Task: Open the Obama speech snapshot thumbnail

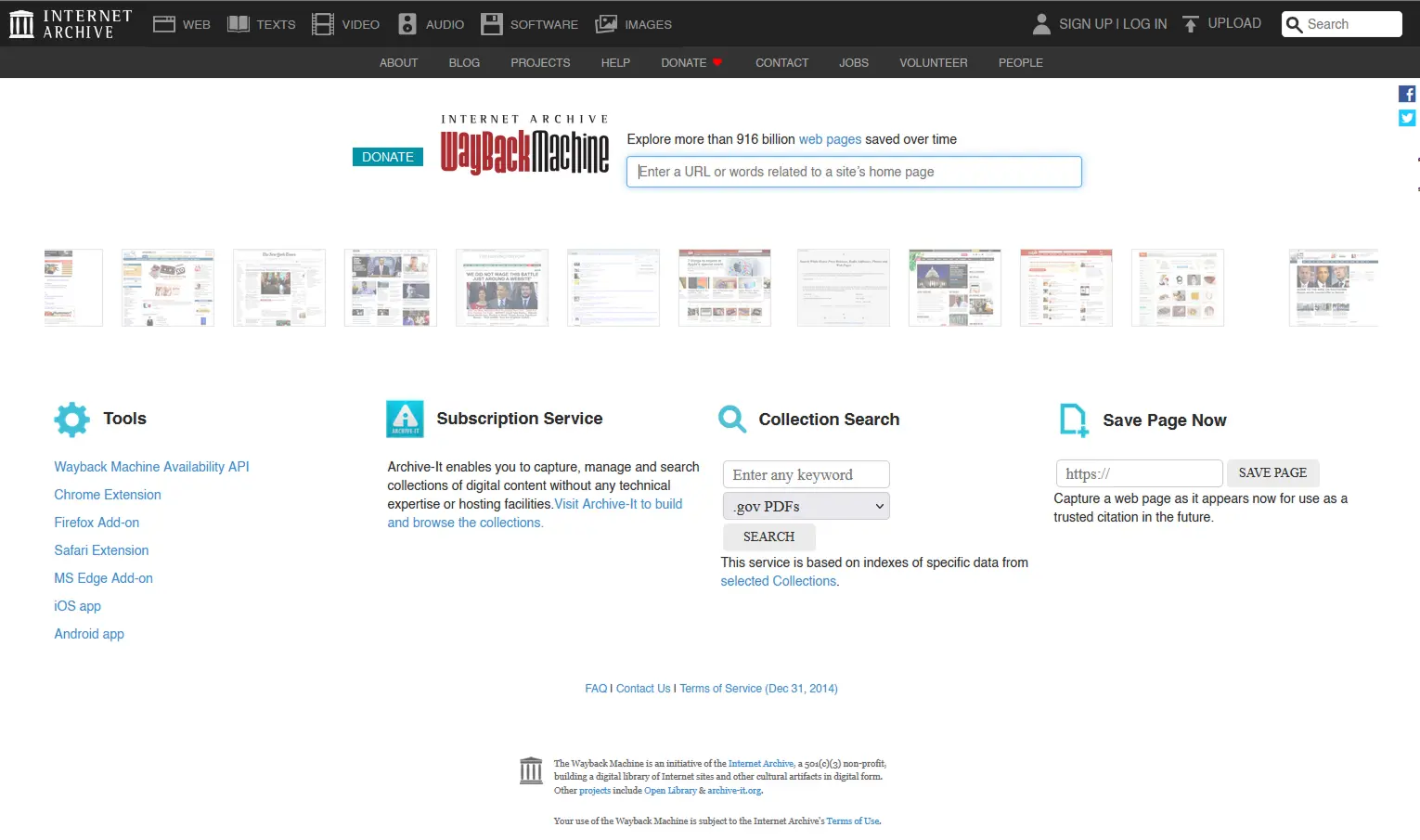Action: [x=502, y=288]
